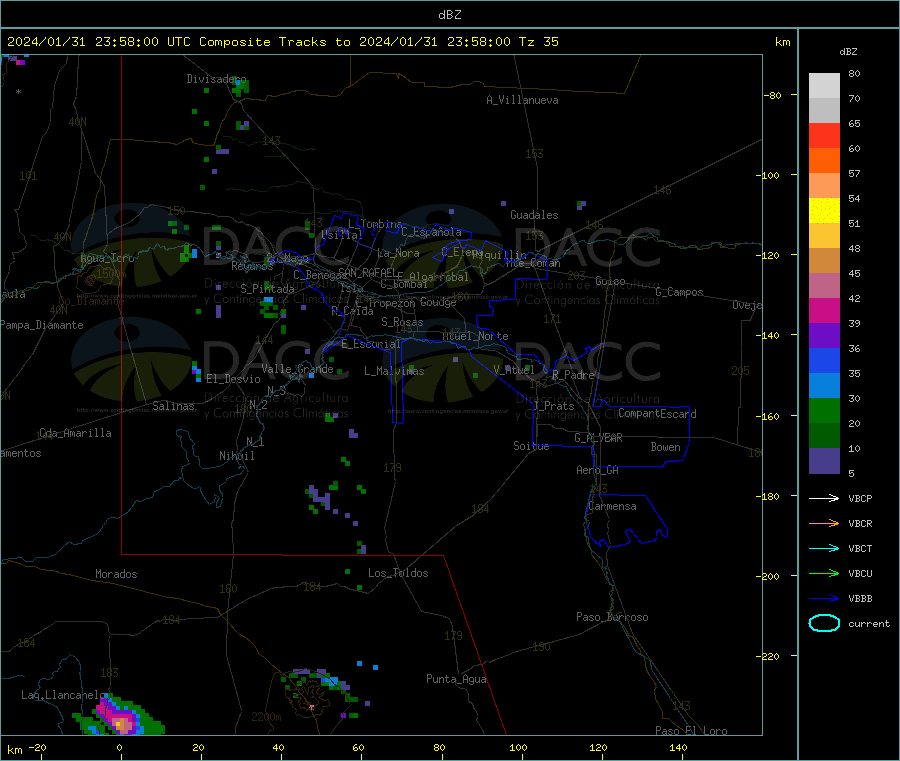The width and height of the screenshot is (900, 761).
Task: Click the Guadales map label
Action: 534,215
